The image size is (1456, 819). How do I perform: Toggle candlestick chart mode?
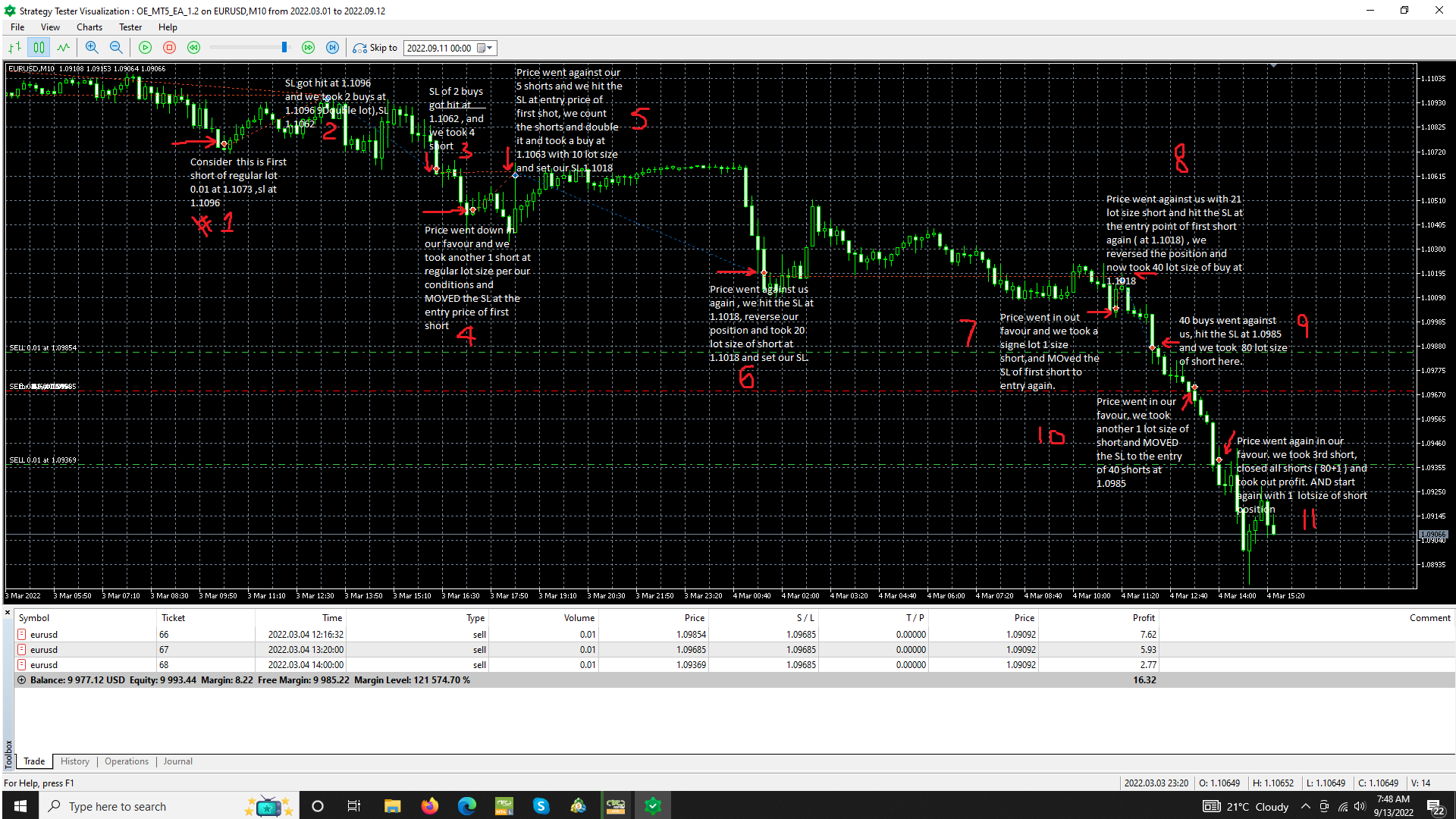pyautogui.click(x=39, y=47)
